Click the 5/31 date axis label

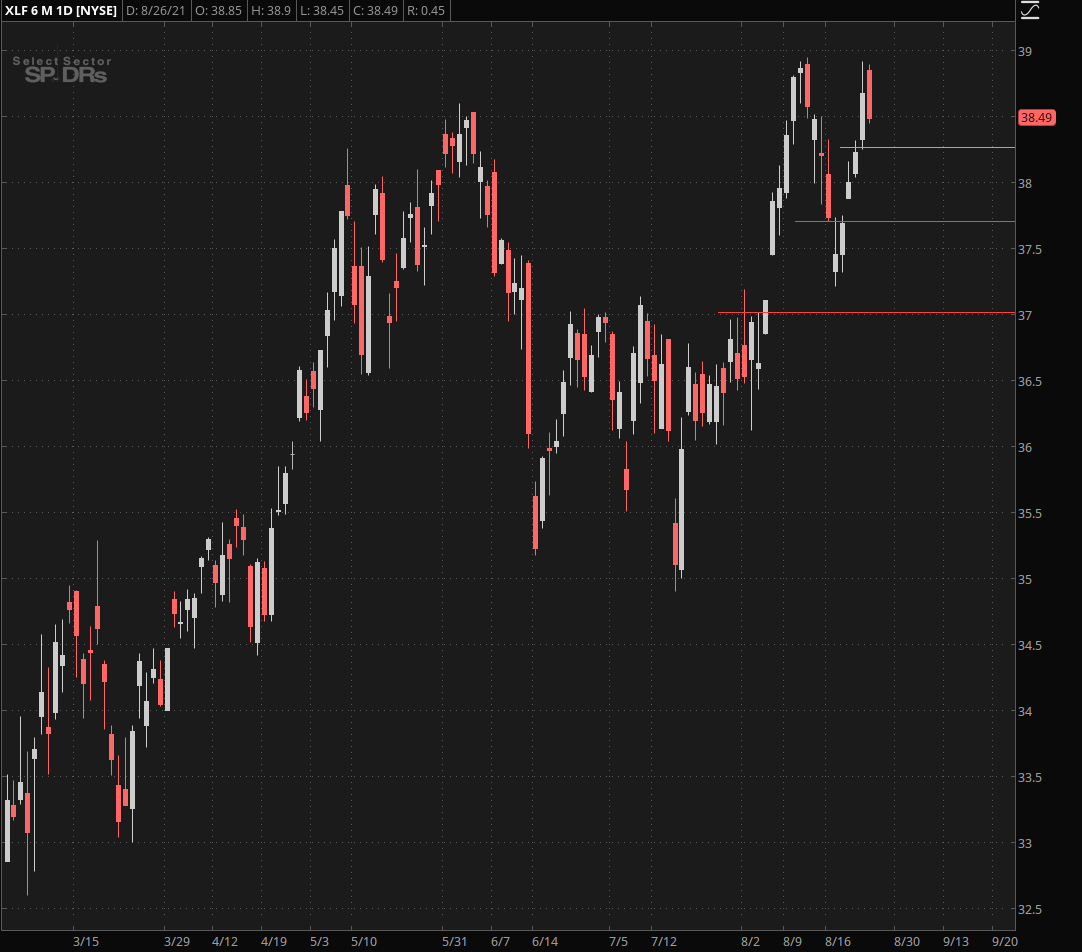pyautogui.click(x=454, y=942)
